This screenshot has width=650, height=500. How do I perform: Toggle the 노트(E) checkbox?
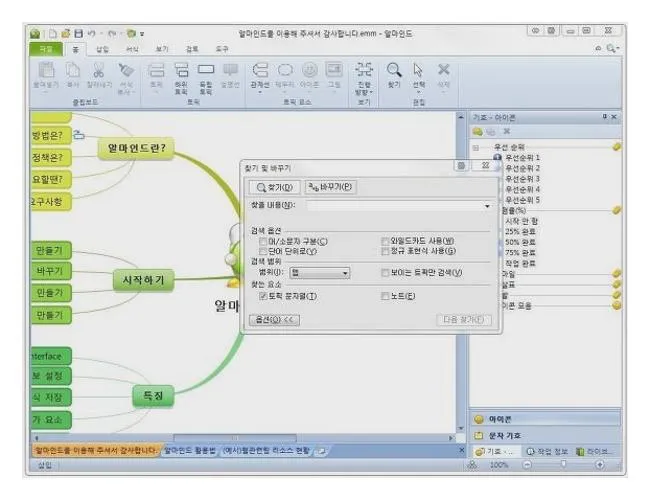click(x=385, y=296)
